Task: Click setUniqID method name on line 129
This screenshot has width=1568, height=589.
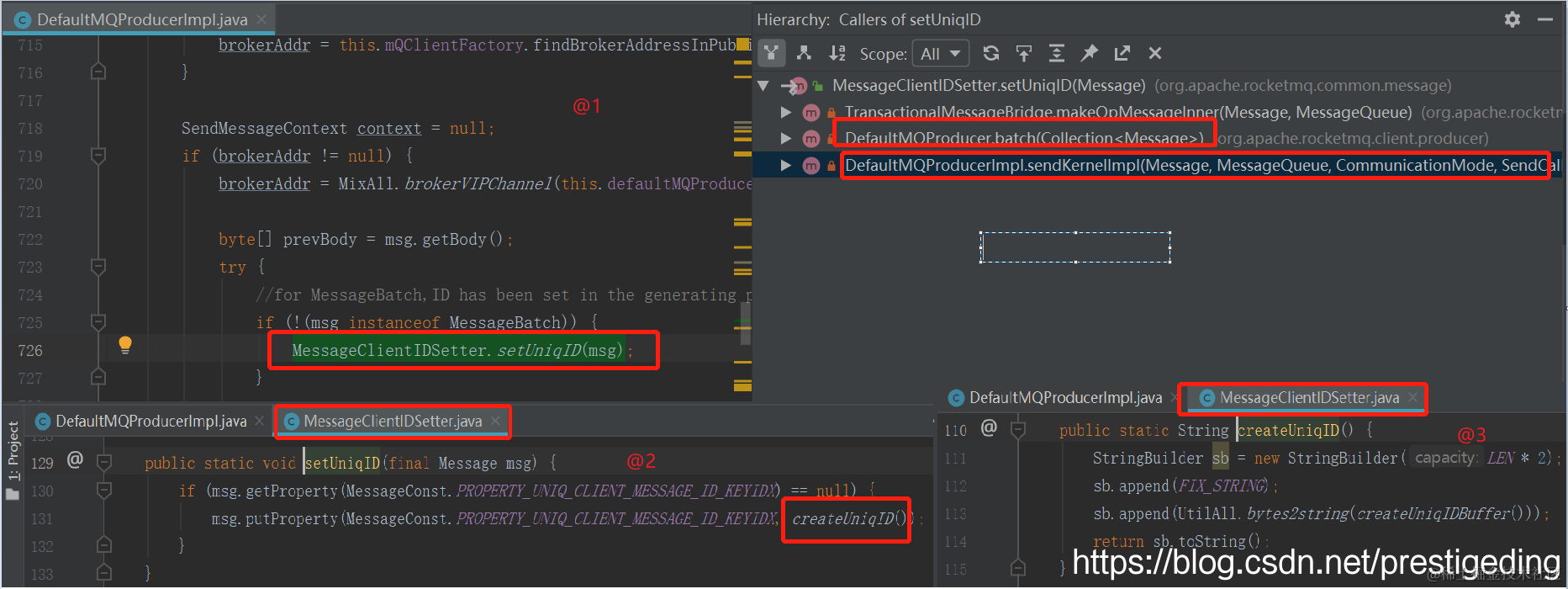Action: (x=342, y=463)
